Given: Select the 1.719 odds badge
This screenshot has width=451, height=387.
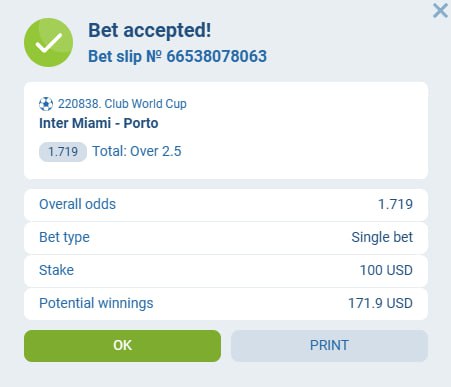Looking at the screenshot, I should coord(63,152).
